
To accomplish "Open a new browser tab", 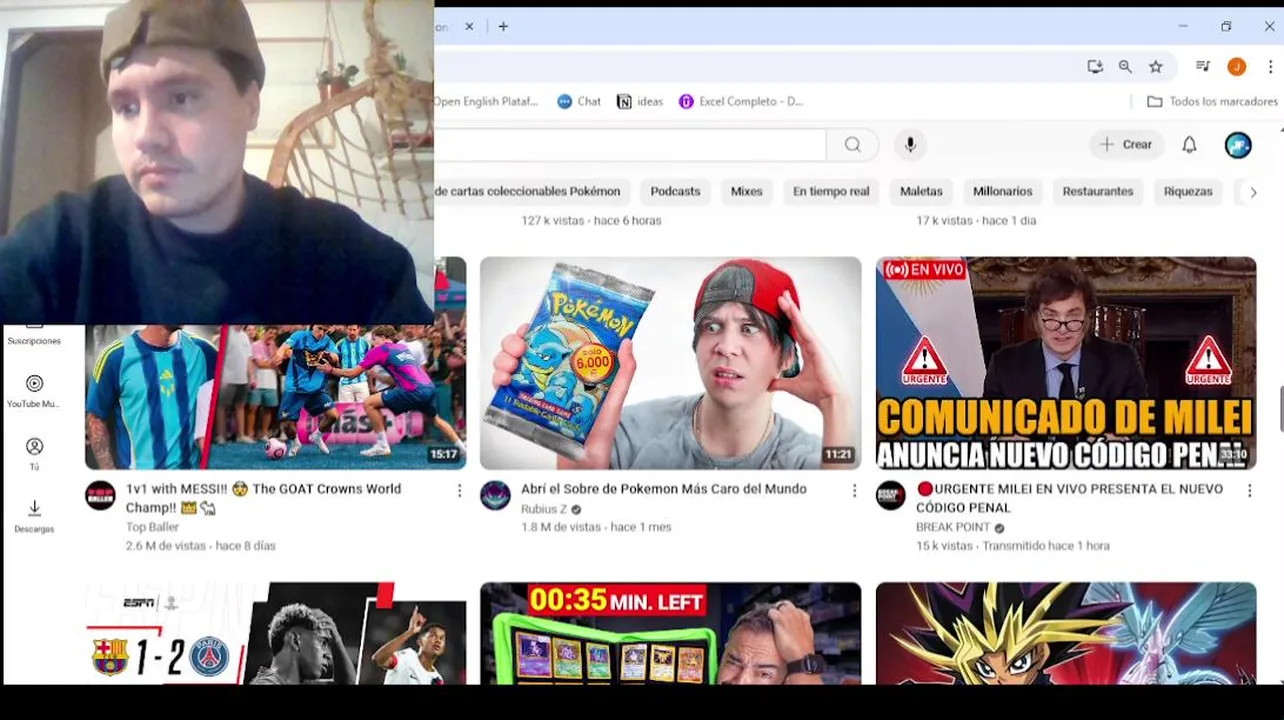I will pos(503,27).
